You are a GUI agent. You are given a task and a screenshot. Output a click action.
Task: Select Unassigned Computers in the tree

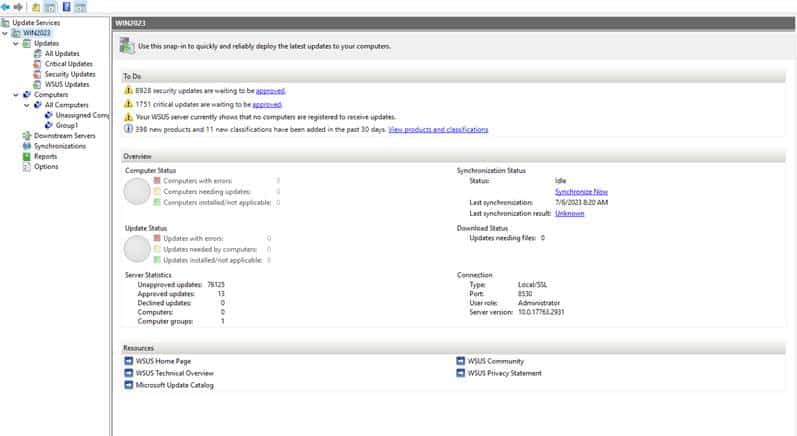click(82, 115)
